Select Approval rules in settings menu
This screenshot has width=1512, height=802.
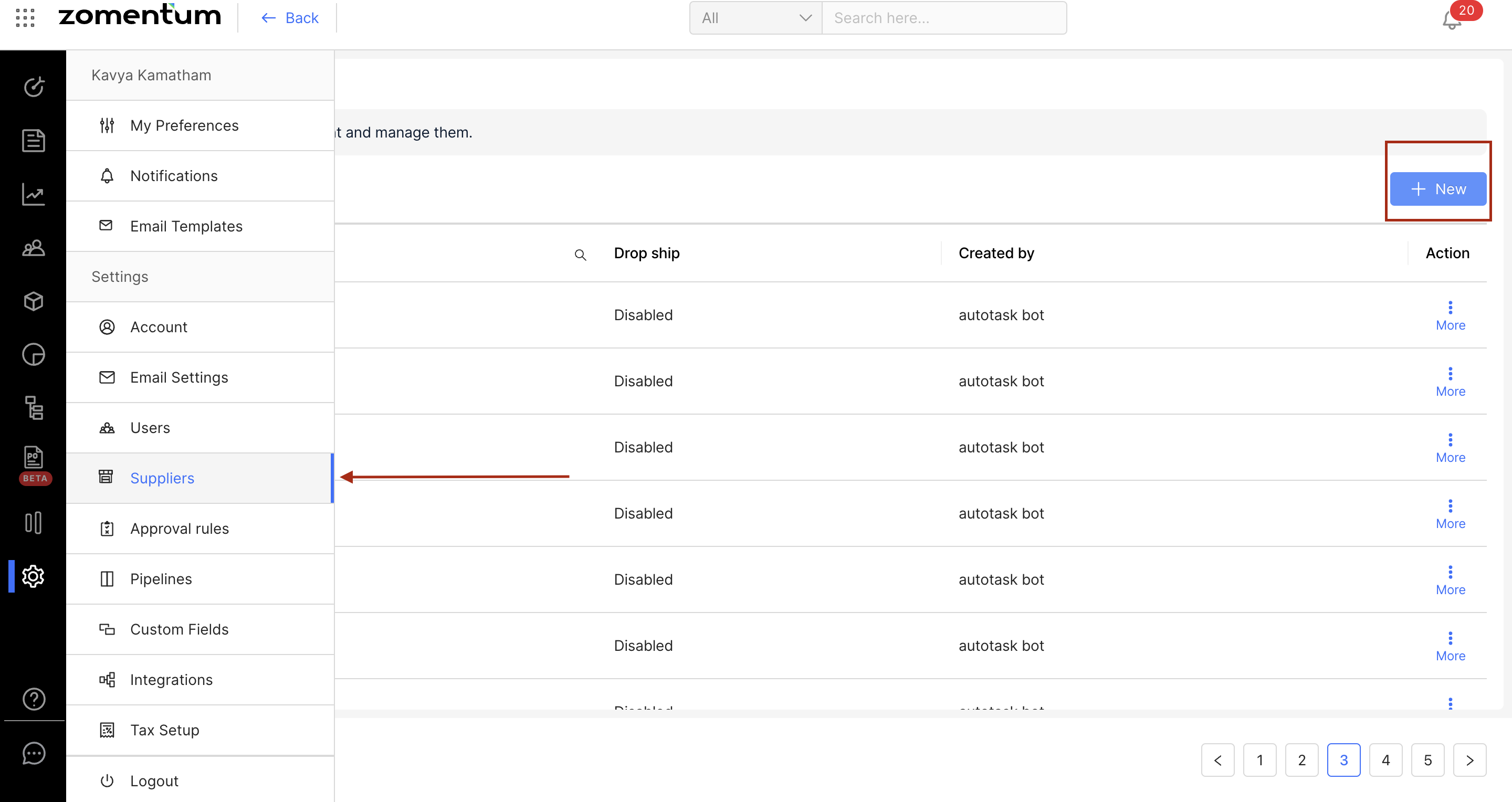coord(179,529)
